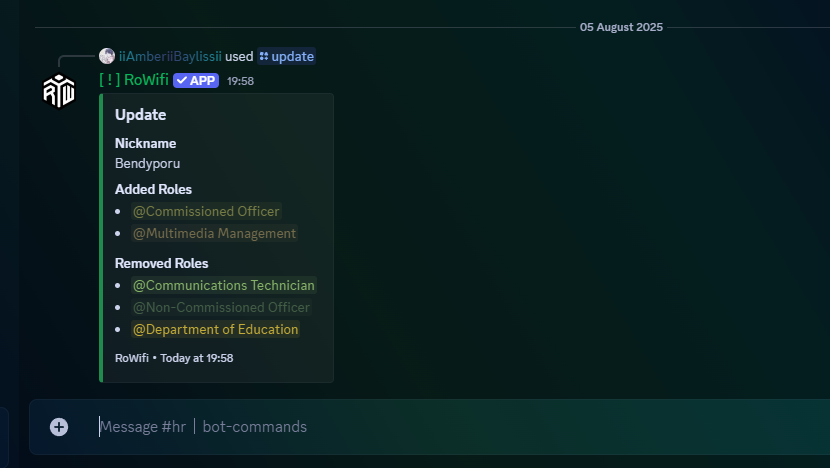
Task: Select the @Multimedia Management role mention
Action: (x=214, y=233)
